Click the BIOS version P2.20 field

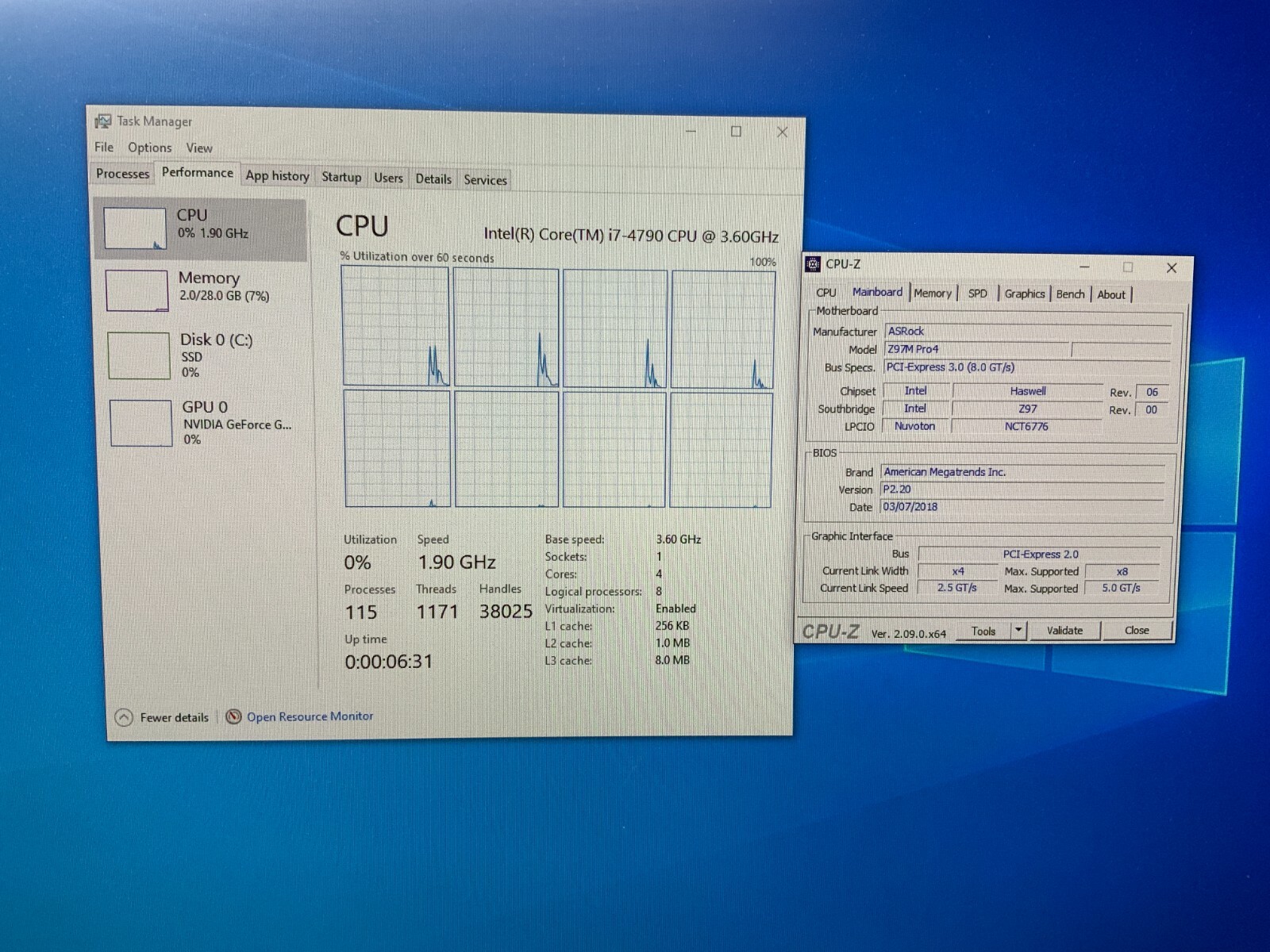(1022, 489)
